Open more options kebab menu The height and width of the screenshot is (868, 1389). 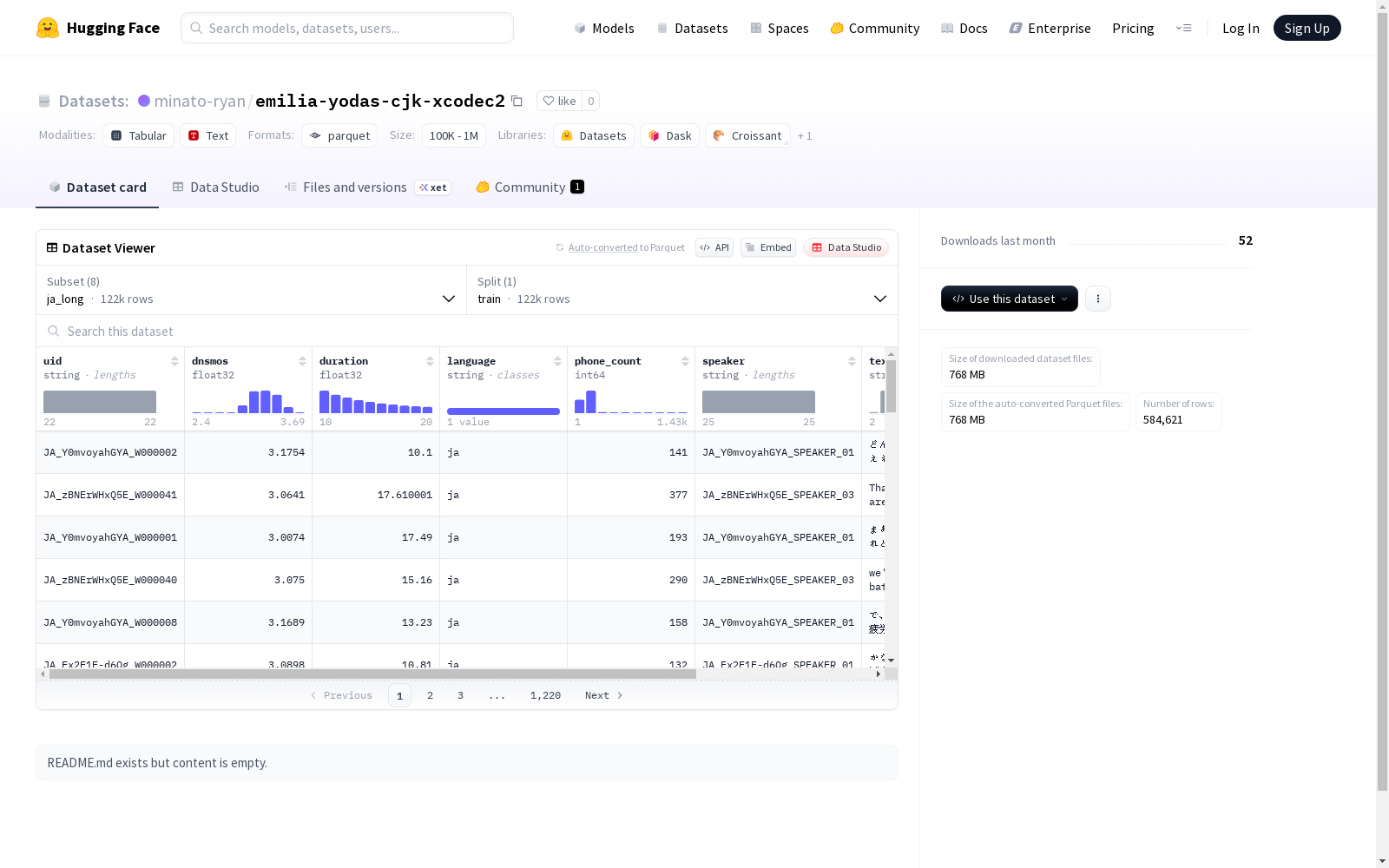coord(1098,299)
